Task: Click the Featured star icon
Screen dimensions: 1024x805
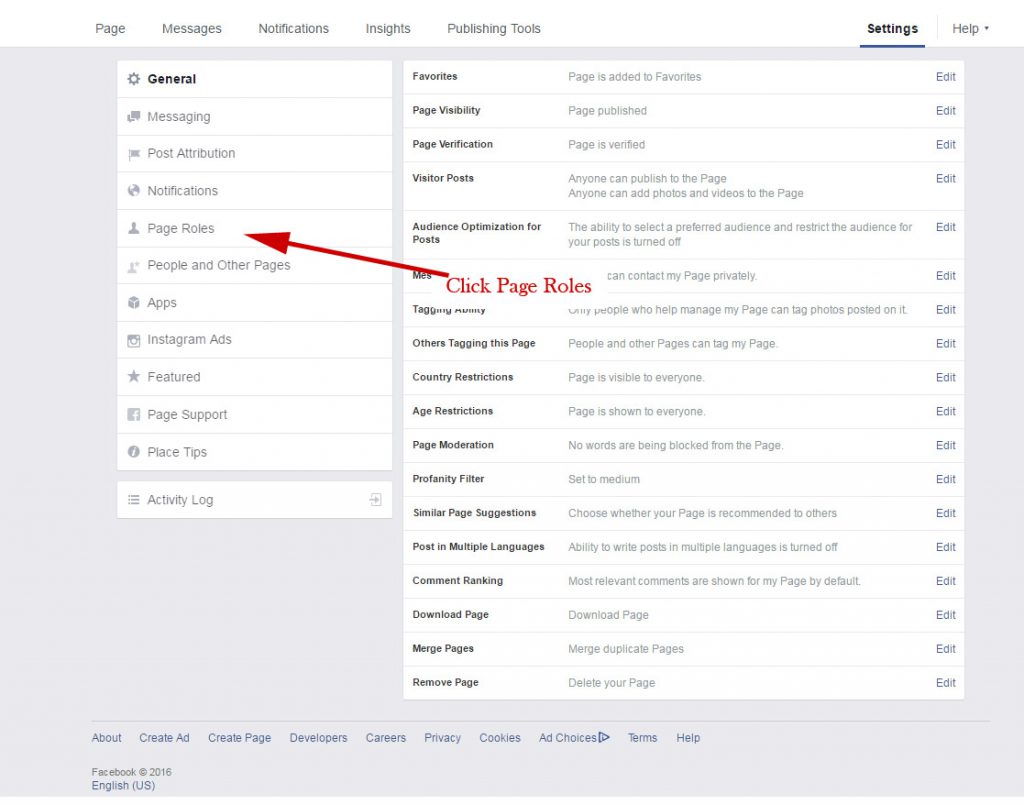Action: click(x=134, y=376)
